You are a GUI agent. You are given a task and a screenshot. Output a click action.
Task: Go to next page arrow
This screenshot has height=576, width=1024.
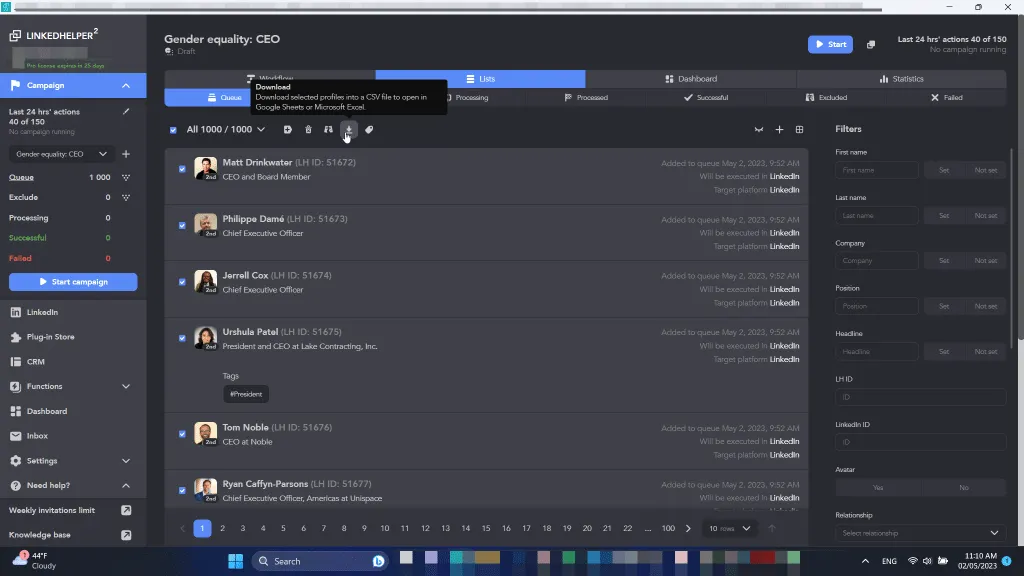click(x=688, y=528)
